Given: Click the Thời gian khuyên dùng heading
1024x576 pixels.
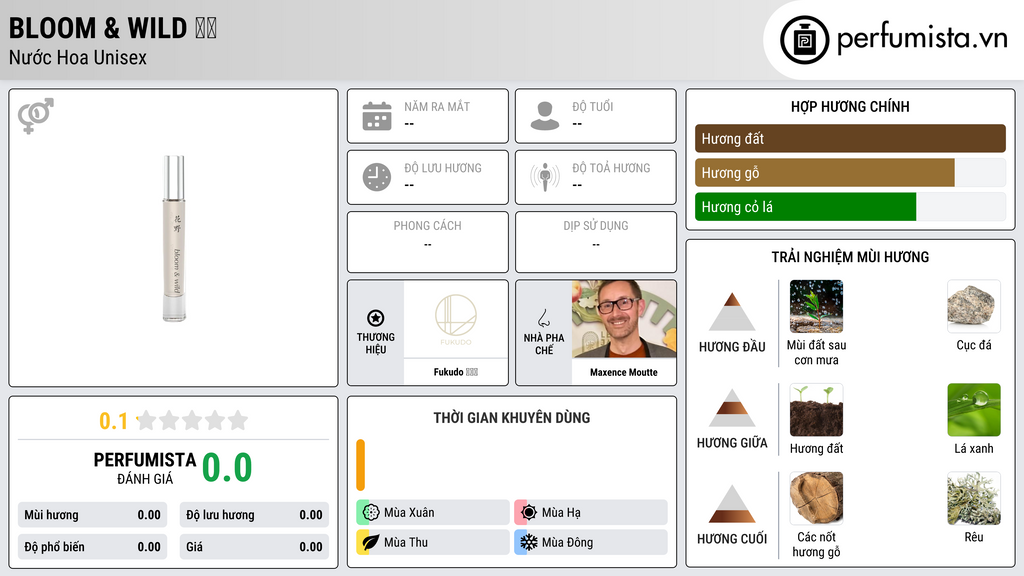Looking at the screenshot, I should pos(512,417).
